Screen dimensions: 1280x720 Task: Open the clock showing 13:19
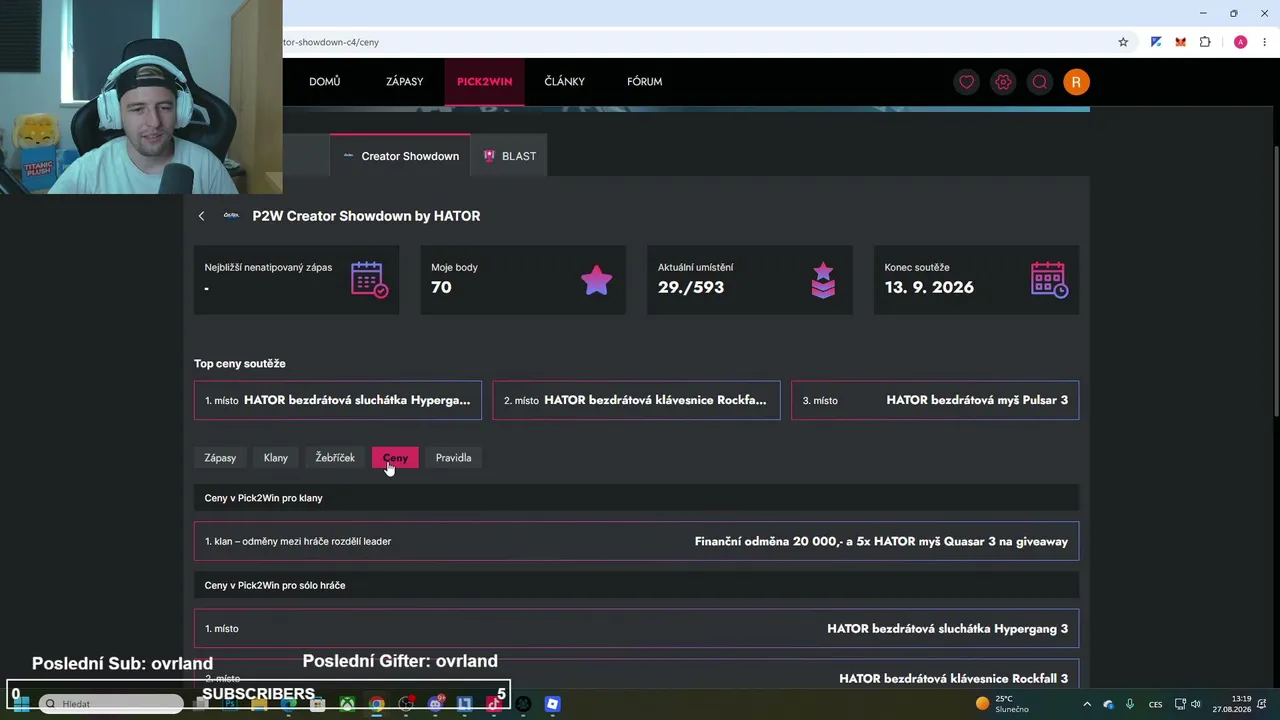click(x=1231, y=704)
